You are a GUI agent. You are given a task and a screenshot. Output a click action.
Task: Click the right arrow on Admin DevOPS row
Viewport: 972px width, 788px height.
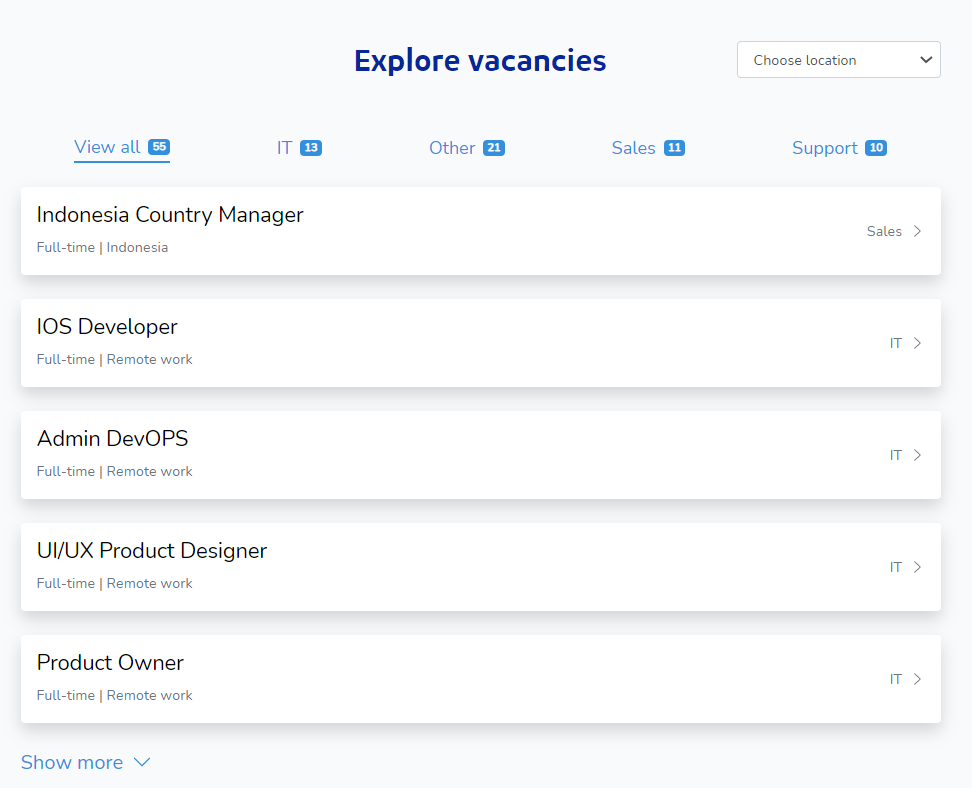917,455
